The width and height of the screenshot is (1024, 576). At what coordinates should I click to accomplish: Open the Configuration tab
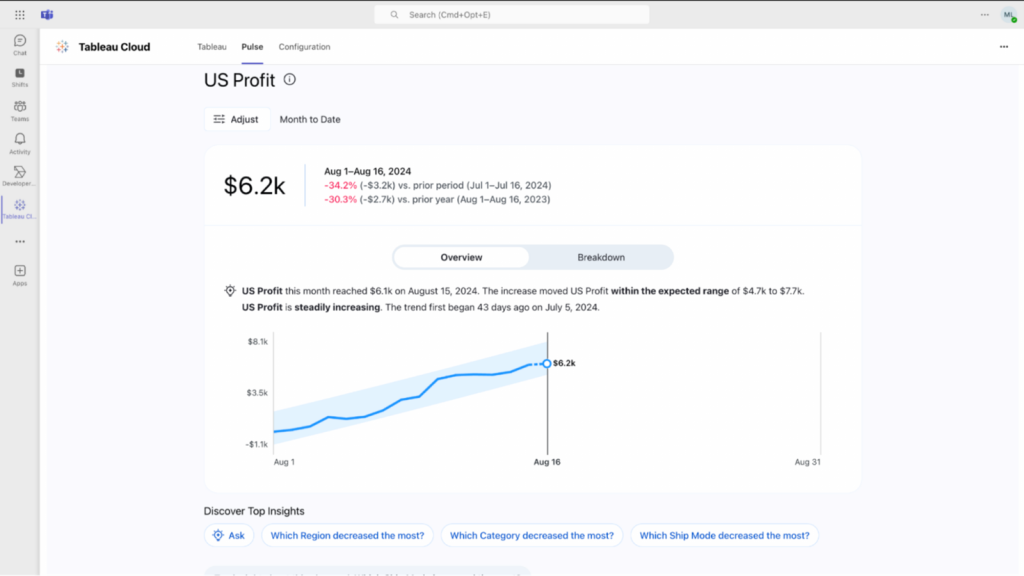pos(304,47)
